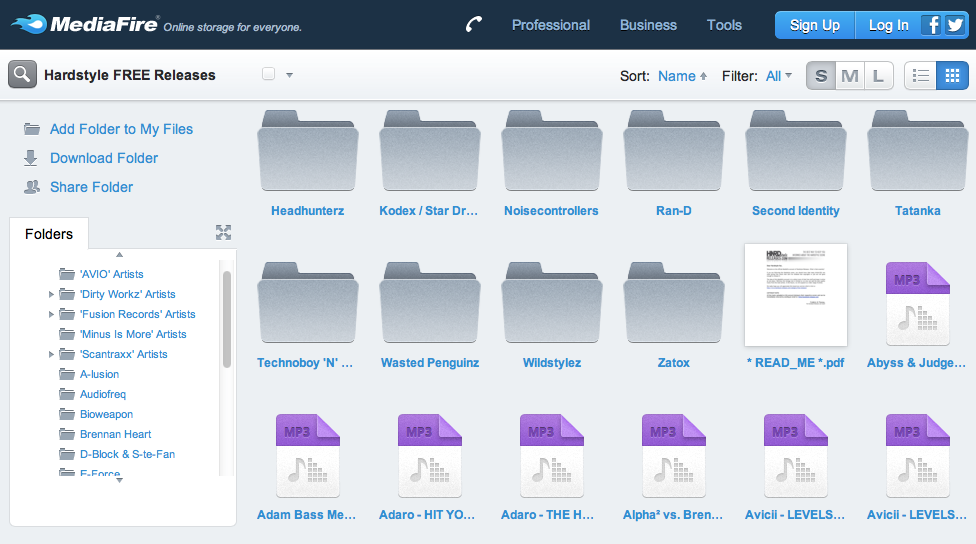976x544 pixels.
Task: Click the folder tree scroll-down arrow
Action: [x=120, y=480]
